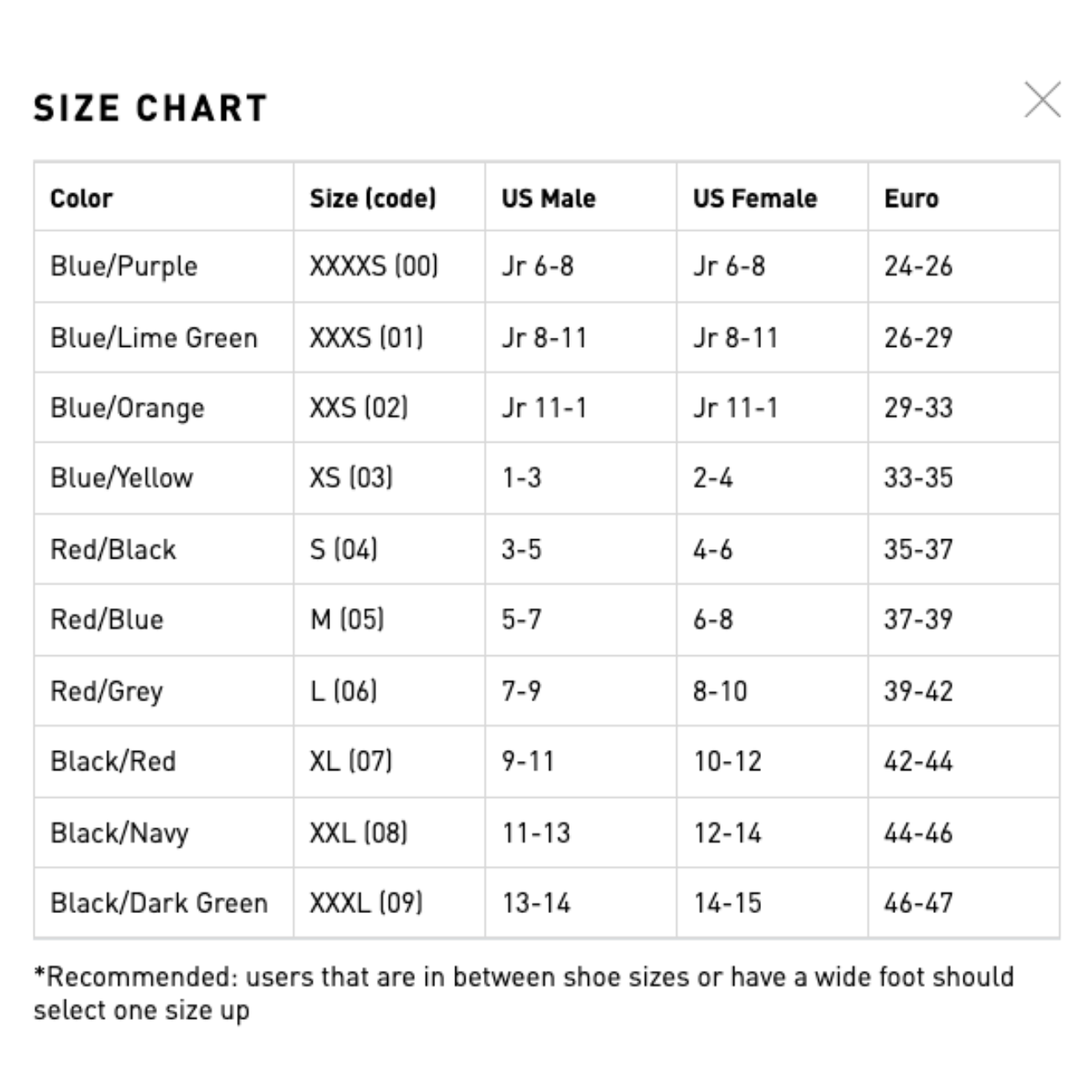Select the Blue/Purple color cell
This screenshot has width=1092, height=1092.
(124, 266)
